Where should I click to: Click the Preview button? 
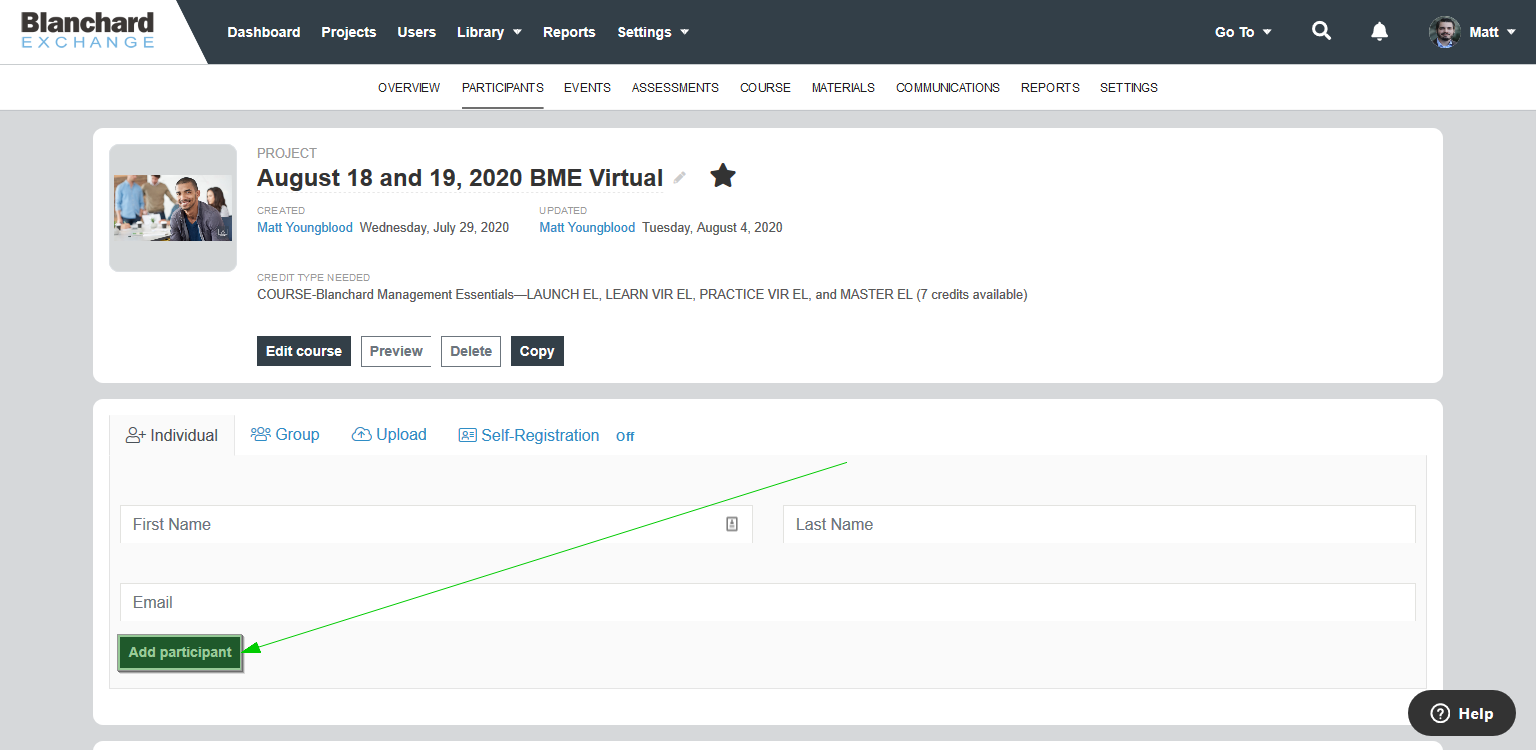tap(396, 351)
